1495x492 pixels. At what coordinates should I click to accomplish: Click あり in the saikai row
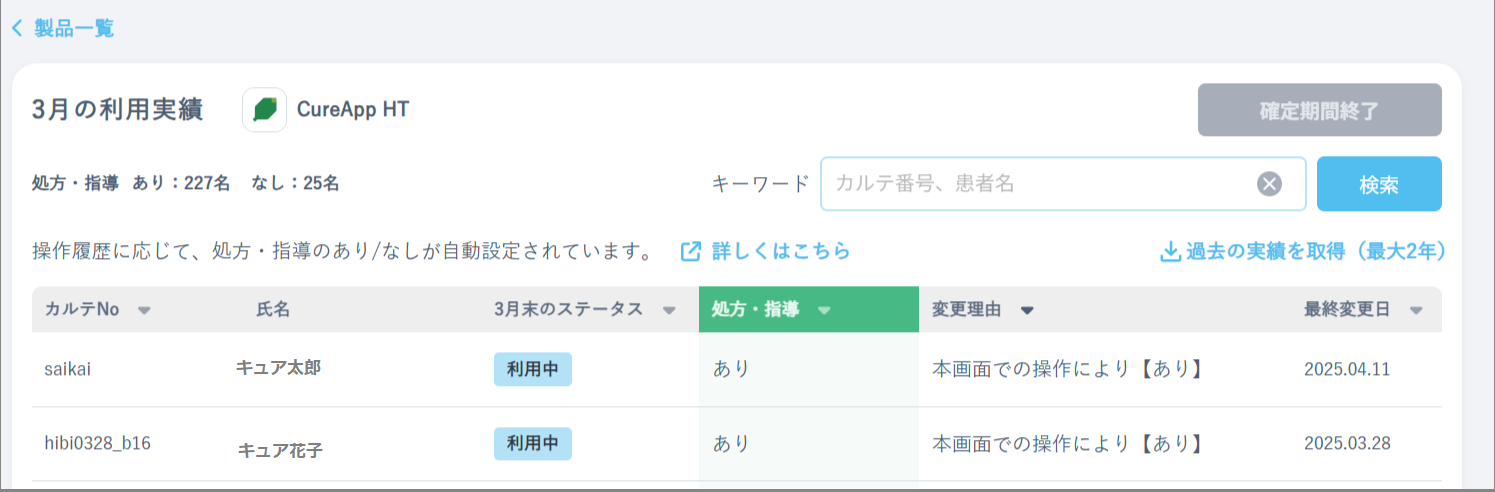click(x=731, y=369)
